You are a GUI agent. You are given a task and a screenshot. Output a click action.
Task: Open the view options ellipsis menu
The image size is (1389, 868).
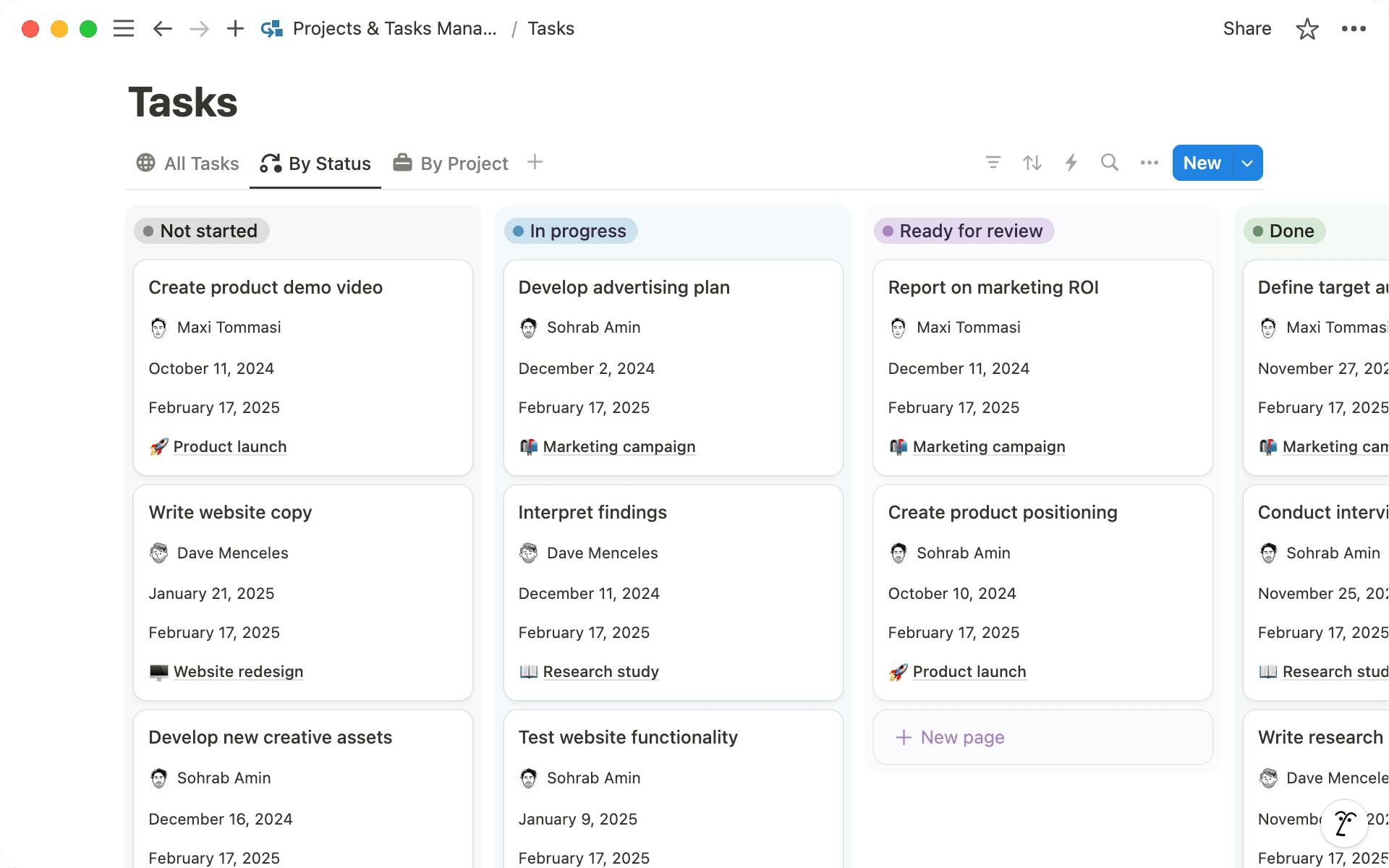[x=1148, y=162]
